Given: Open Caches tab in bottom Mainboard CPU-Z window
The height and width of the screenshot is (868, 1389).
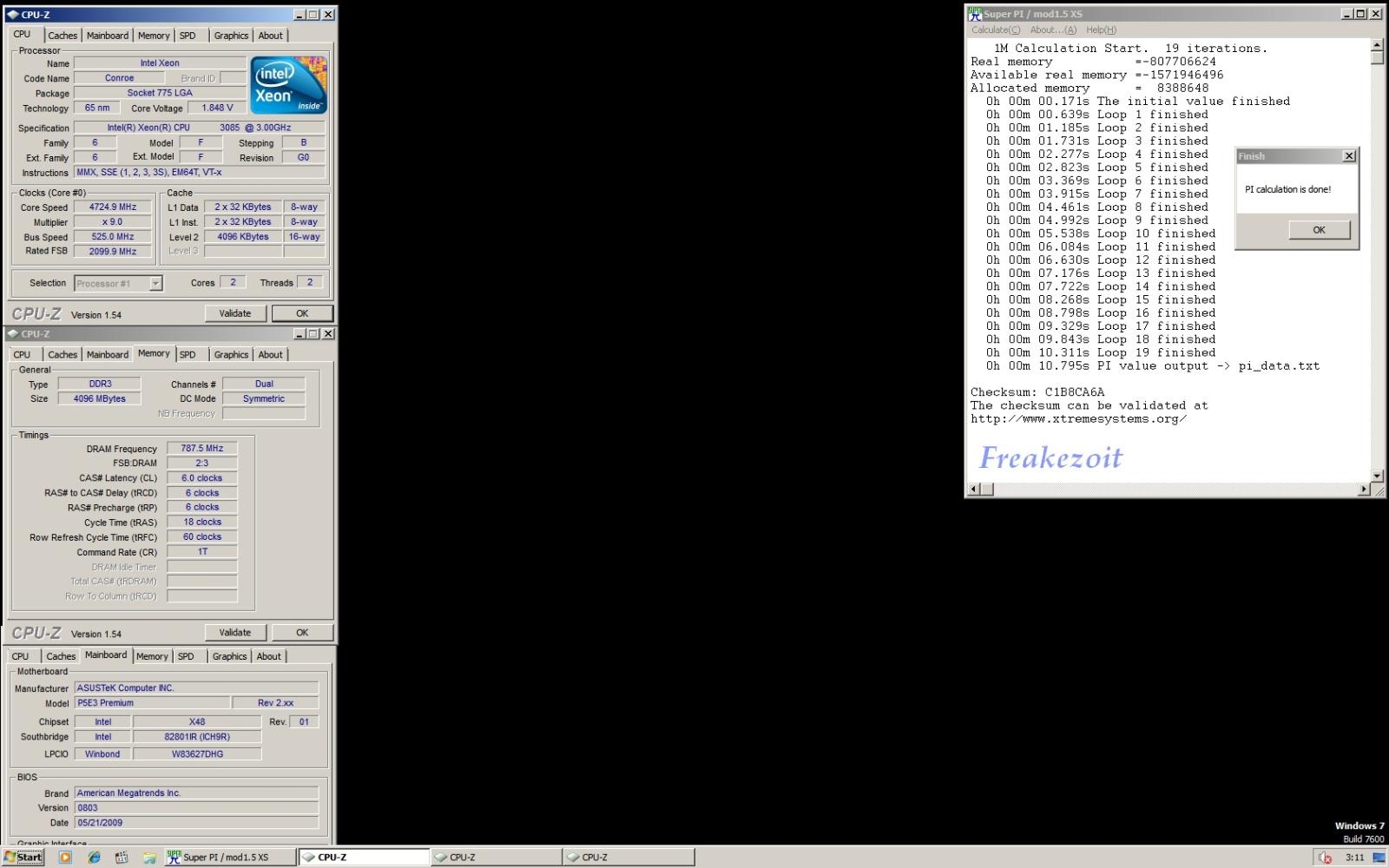Looking at the screenshot, I should click(x=61, y=656).
